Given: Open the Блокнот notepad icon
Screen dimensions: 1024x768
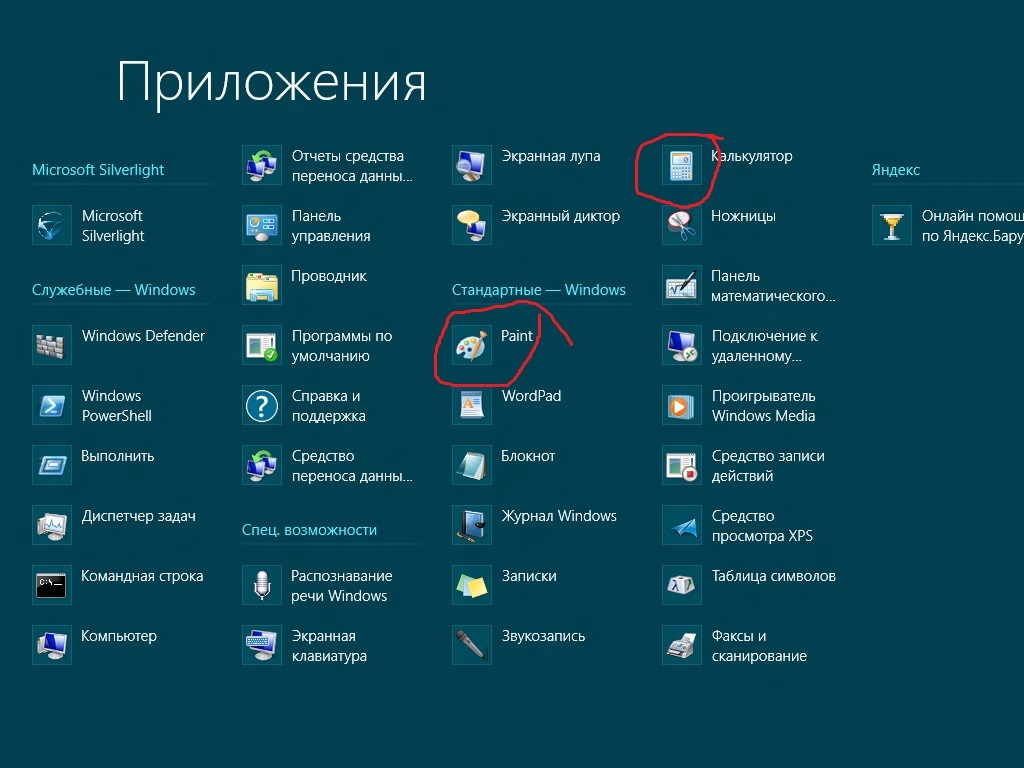Looking at the screenshot, I should 472,466.
